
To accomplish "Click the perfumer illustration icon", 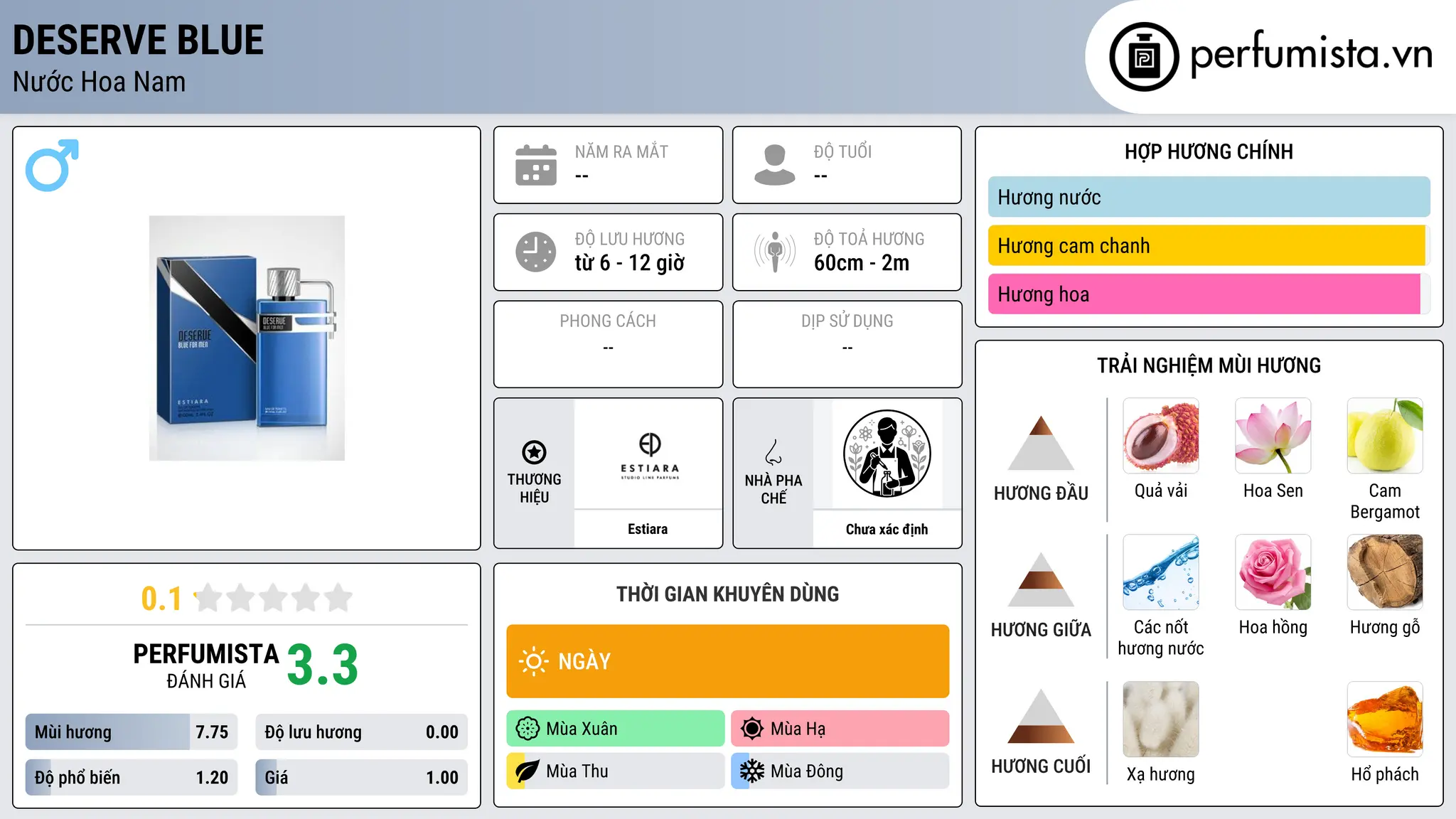I will pos(887,454).
